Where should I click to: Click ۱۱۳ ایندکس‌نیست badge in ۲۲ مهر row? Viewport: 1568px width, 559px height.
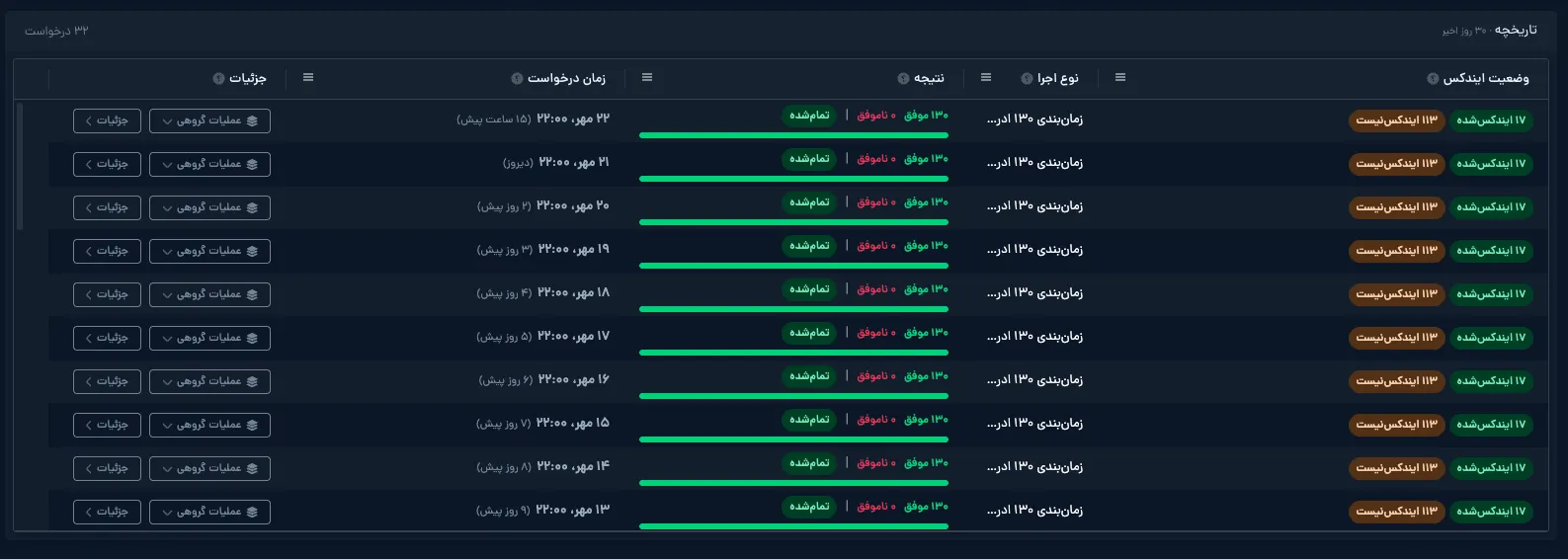pos(1397,120)
